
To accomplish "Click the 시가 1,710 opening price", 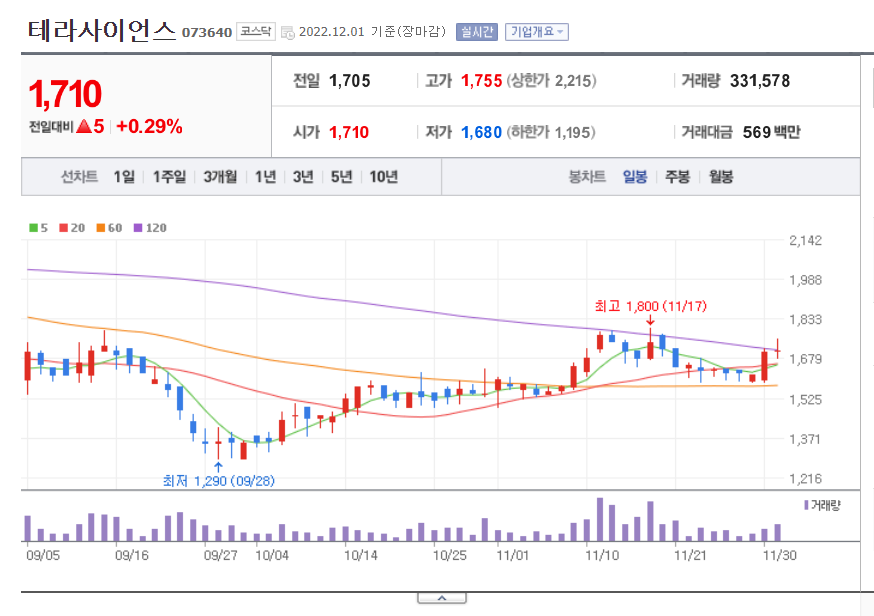I will click(349, 132).
